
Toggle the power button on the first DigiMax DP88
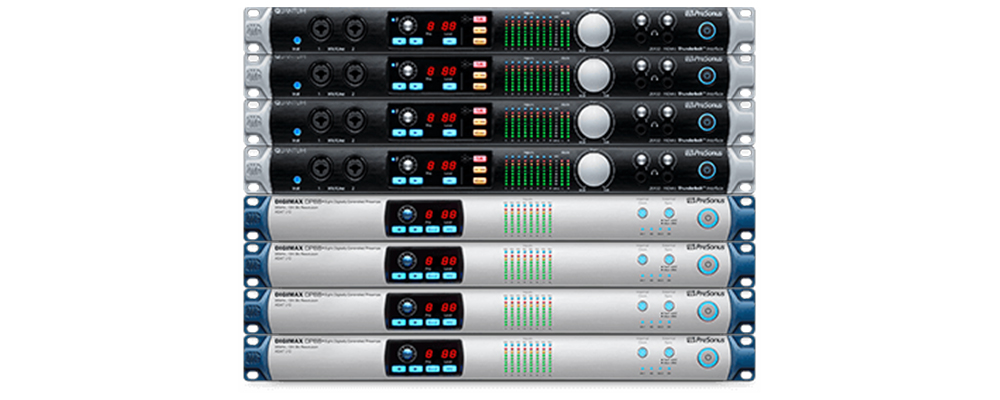pyautogui.click(x=707, y=218)
